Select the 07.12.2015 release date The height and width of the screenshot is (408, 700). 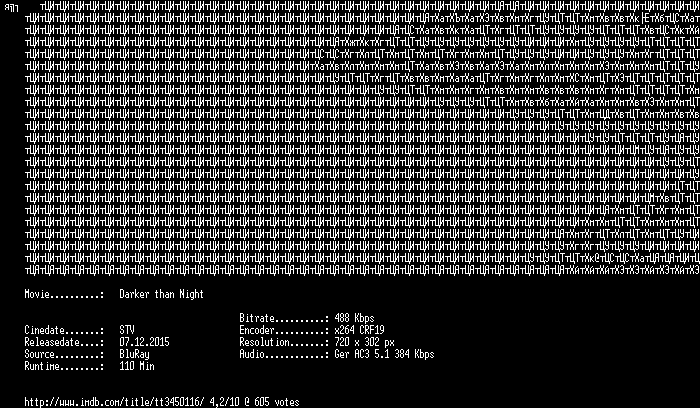[x=144, y=342]
